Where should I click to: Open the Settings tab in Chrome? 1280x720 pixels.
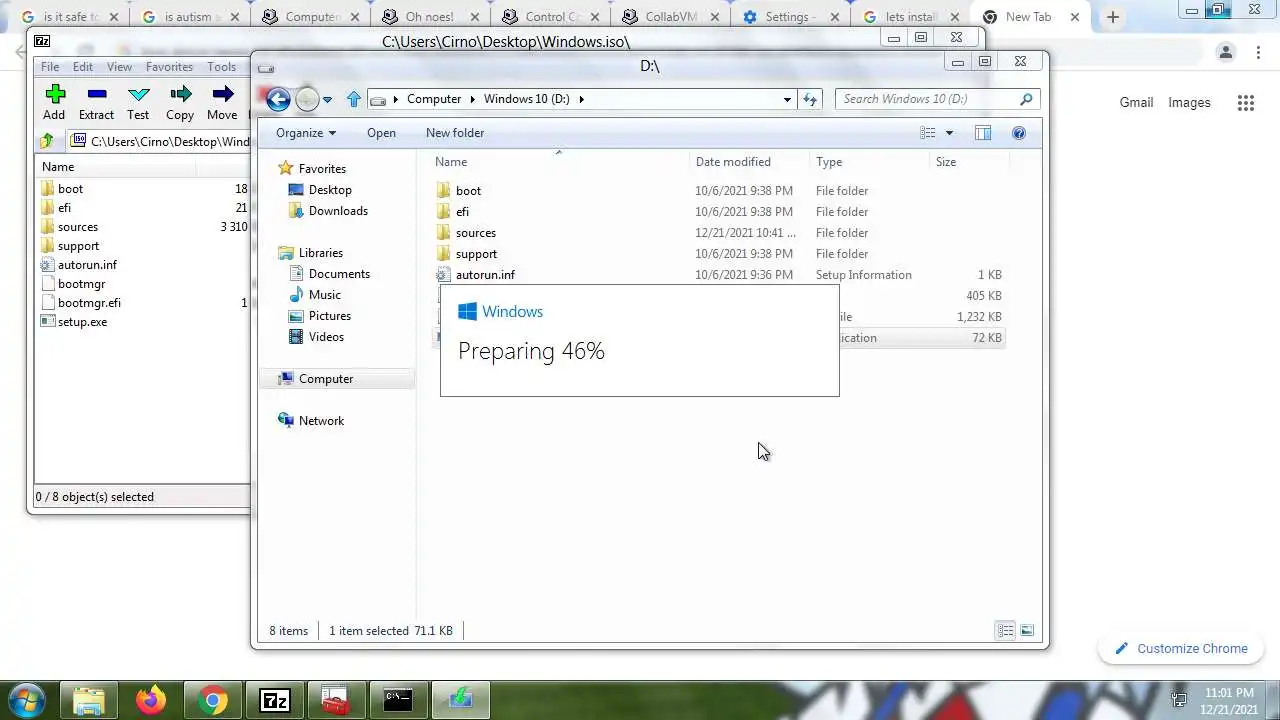point(788,17)
